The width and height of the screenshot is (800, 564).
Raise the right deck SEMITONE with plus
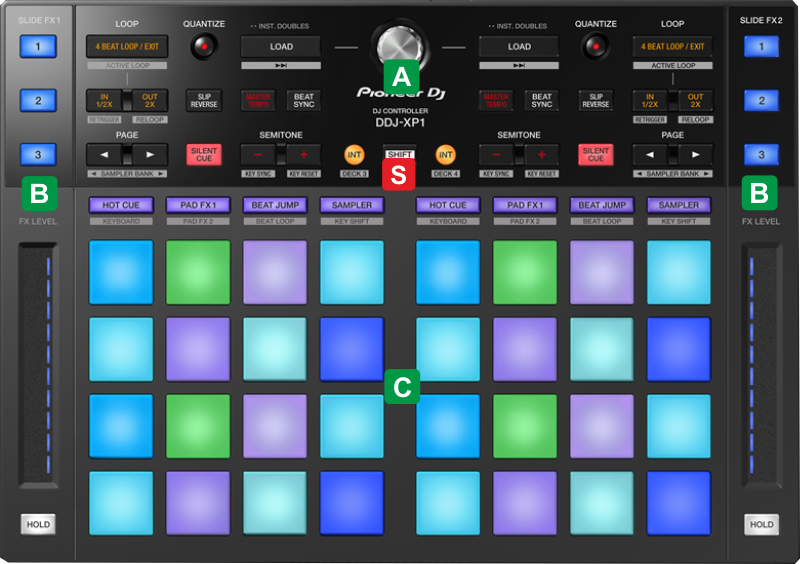pyautogui.click(x=542, y=154)
